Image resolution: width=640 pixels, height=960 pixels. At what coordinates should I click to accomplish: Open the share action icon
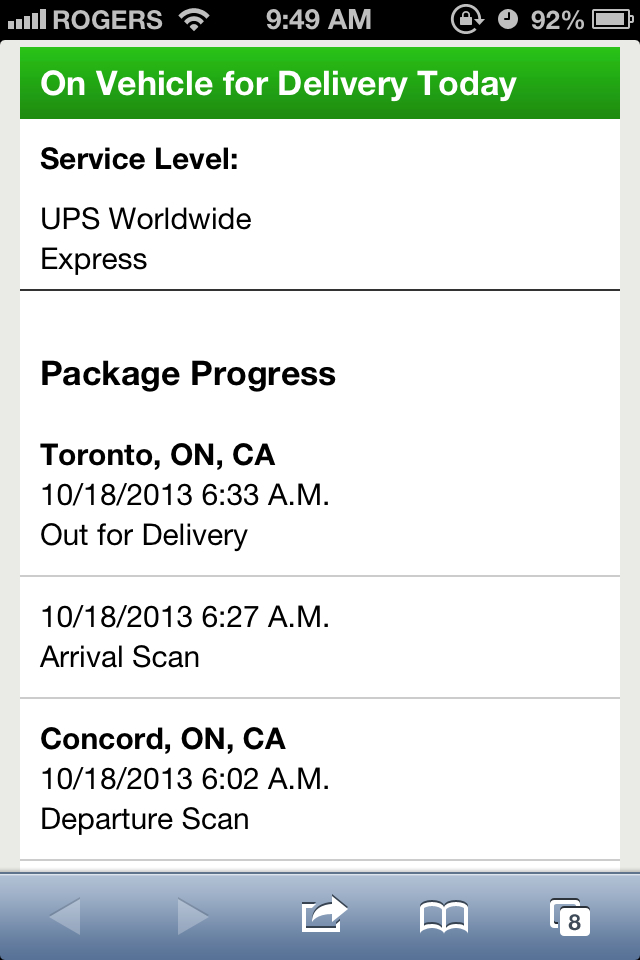(x=324, y=914)
